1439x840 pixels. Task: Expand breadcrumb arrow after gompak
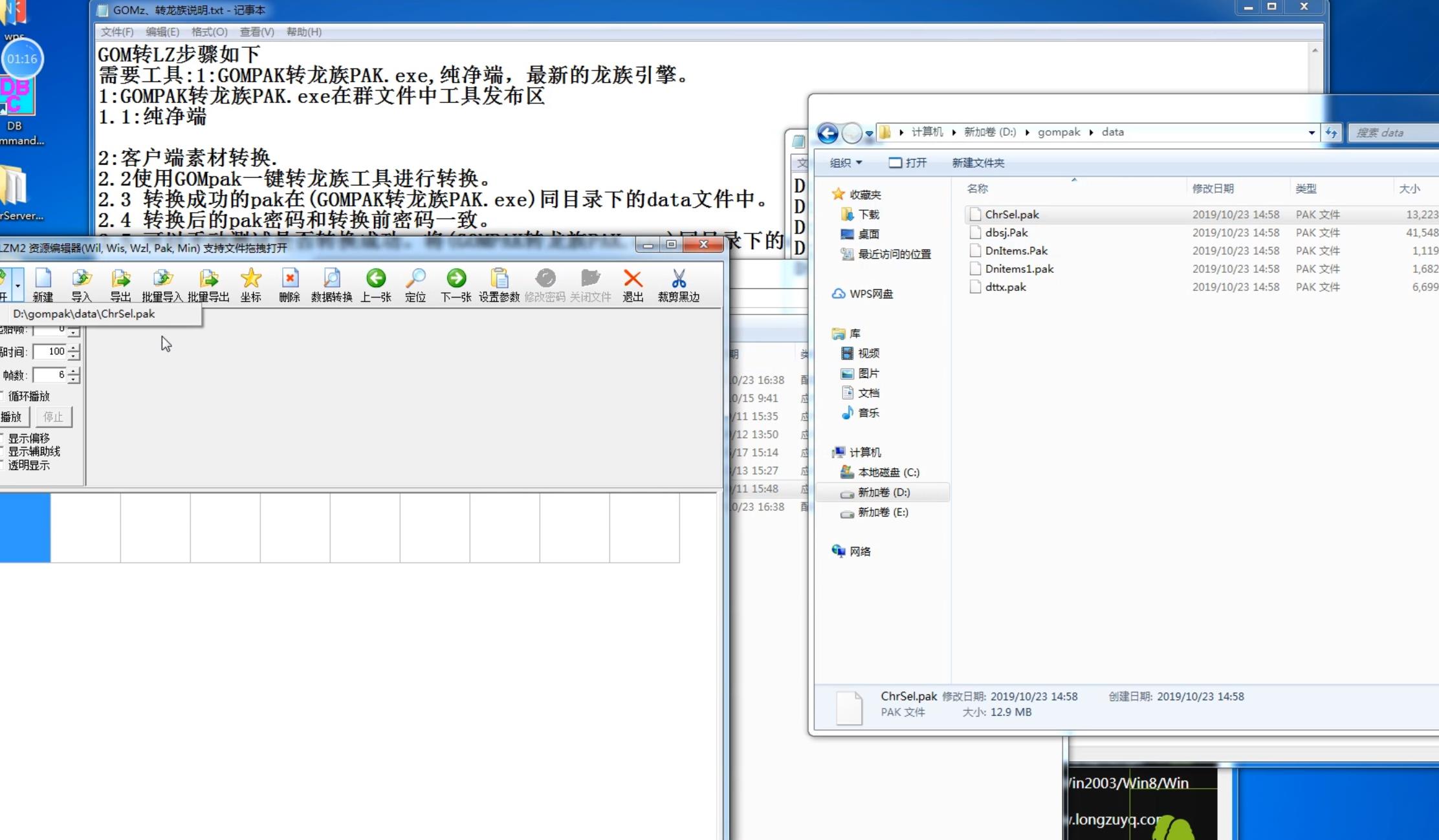(1092, 133)
